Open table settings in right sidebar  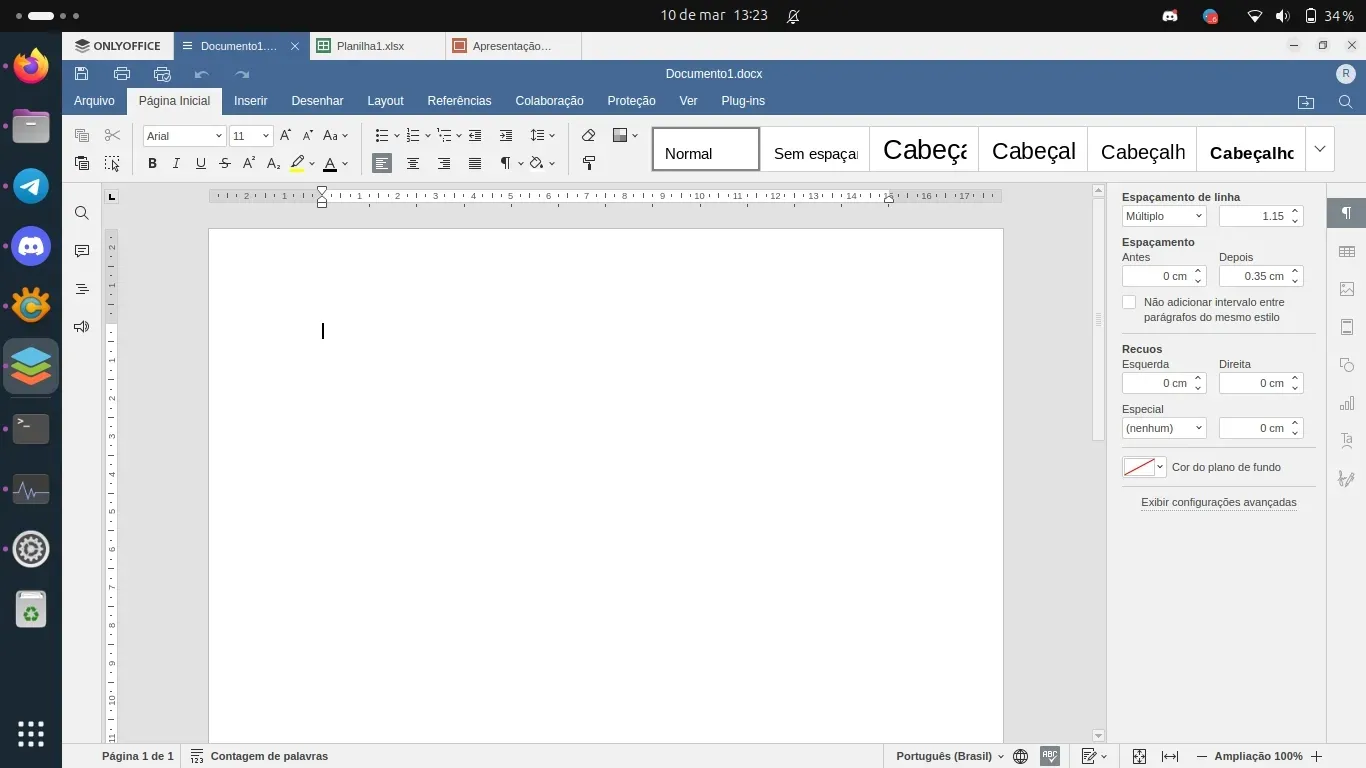[1347, 252]
